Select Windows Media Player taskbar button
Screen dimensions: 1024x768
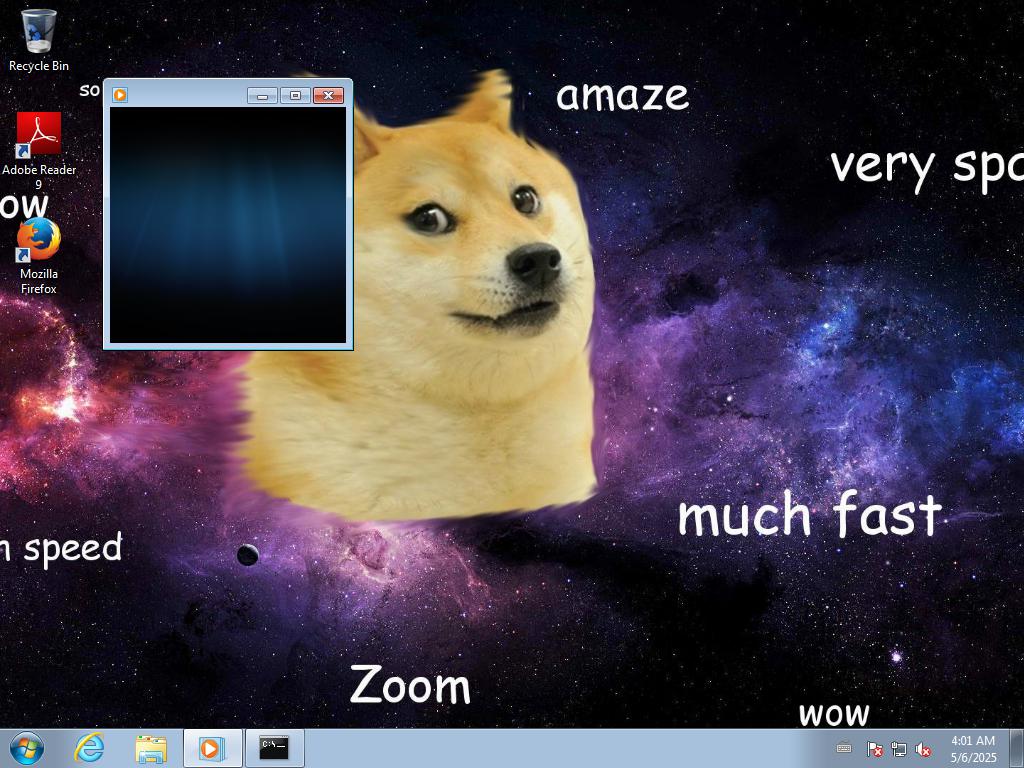pyautogui.click(x=212, y=748)
